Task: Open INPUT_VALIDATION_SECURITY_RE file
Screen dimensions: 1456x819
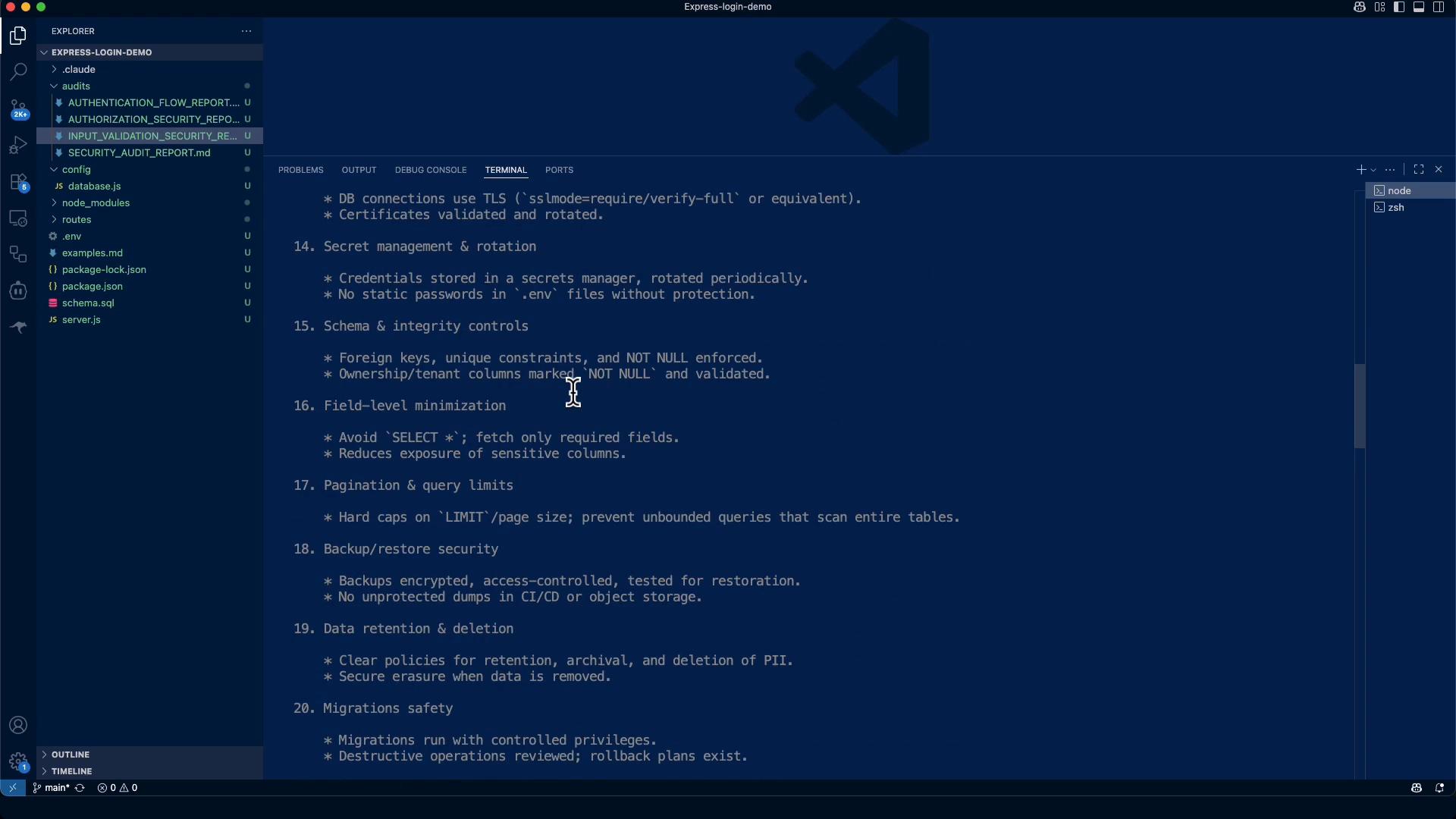Action: 149,136
